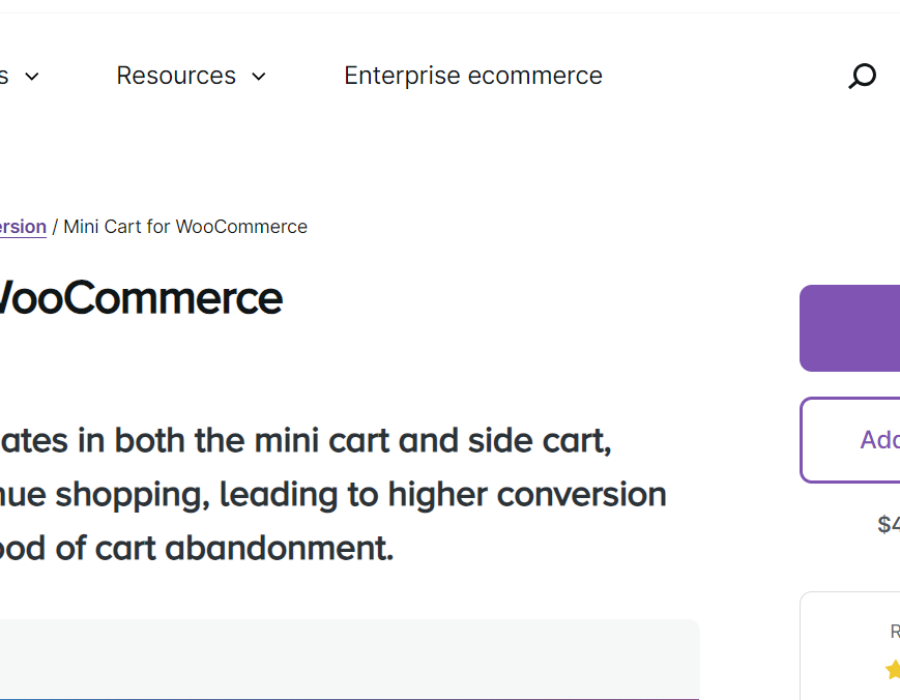Click the R label above the star
The width and height of the screenshot is (900, 700).
coord(894,631)
